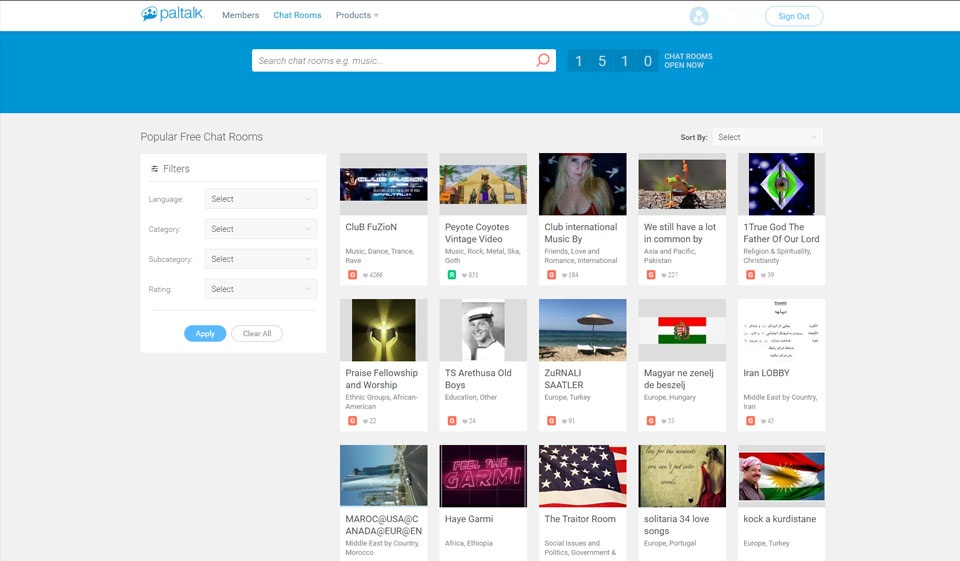
Task: Click heart icon on Iran LOBBY card
Action: 763,421
